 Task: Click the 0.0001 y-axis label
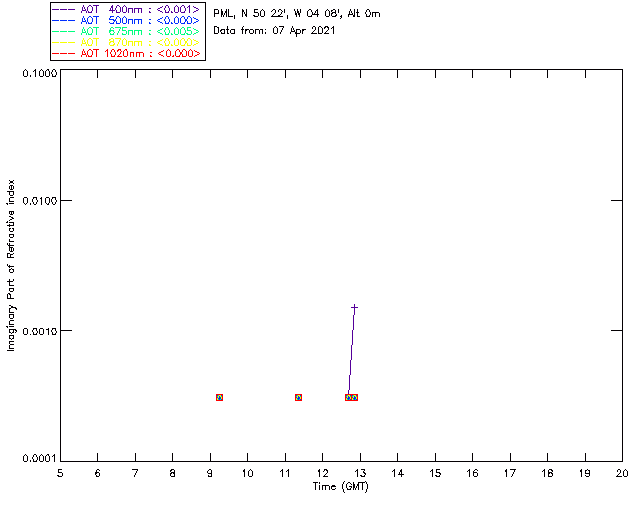coord(39,459)
